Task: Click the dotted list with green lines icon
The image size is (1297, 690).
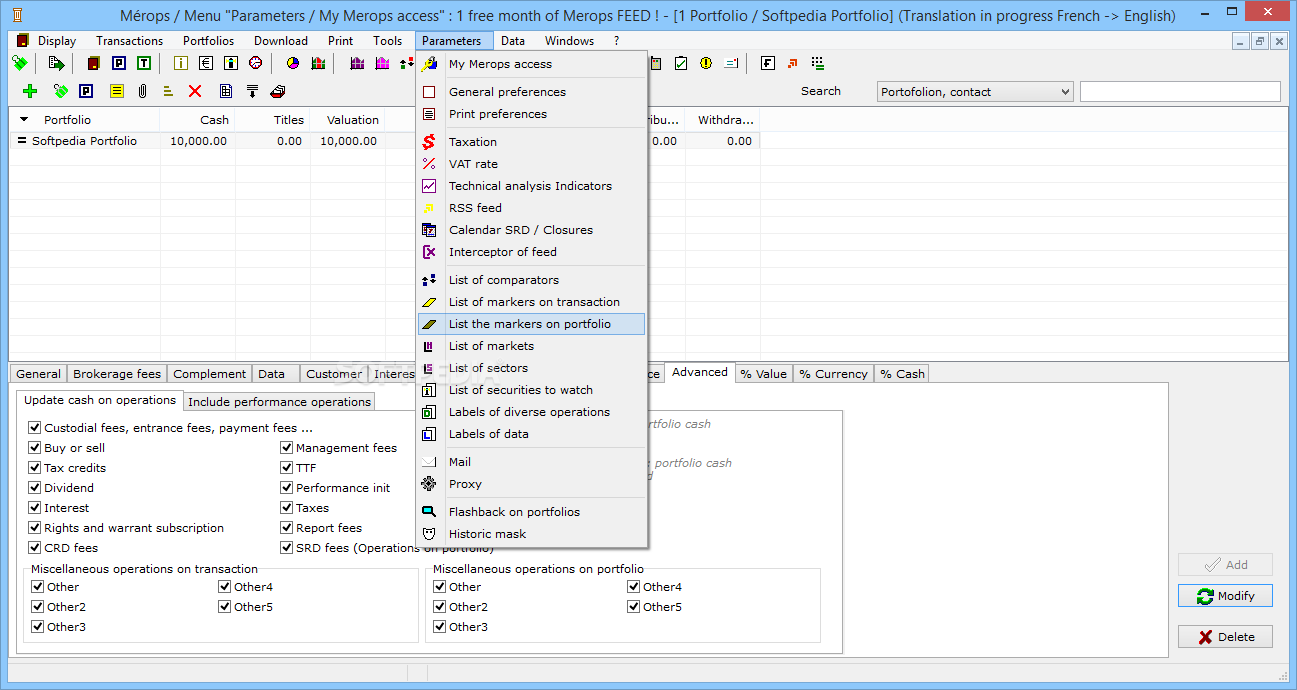Action: [818, 63]
